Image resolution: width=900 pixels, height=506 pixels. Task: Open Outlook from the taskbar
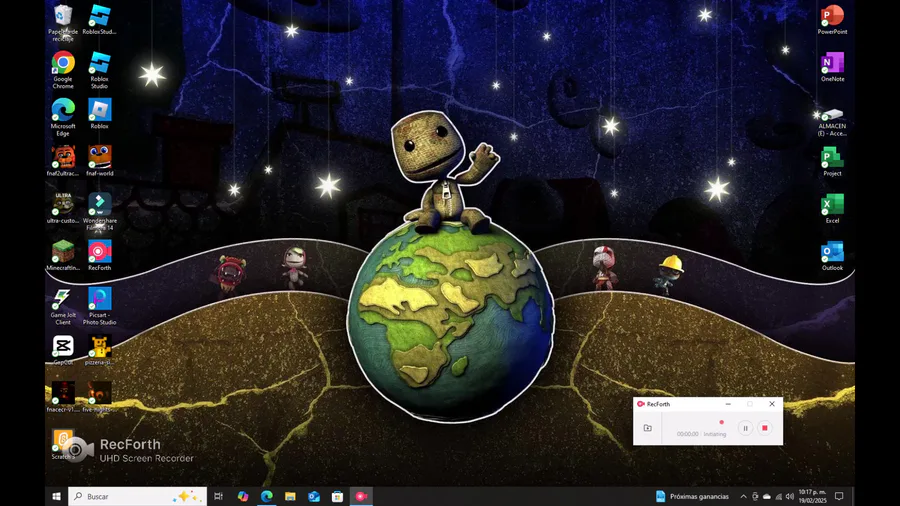pyautogui.click(x=313, y=496)
